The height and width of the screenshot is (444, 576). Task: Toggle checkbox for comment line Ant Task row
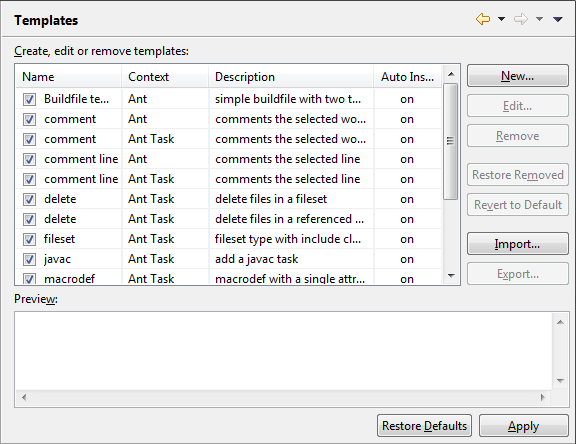29,179
